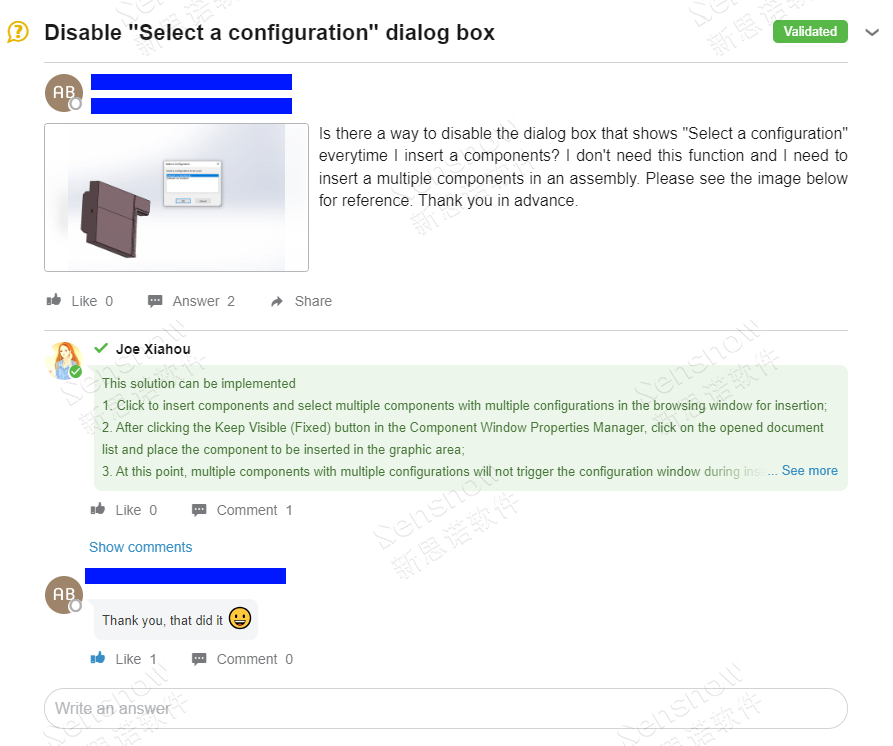Click the Joe Xiahou author name
893x746 pixels.
point(153,349)
